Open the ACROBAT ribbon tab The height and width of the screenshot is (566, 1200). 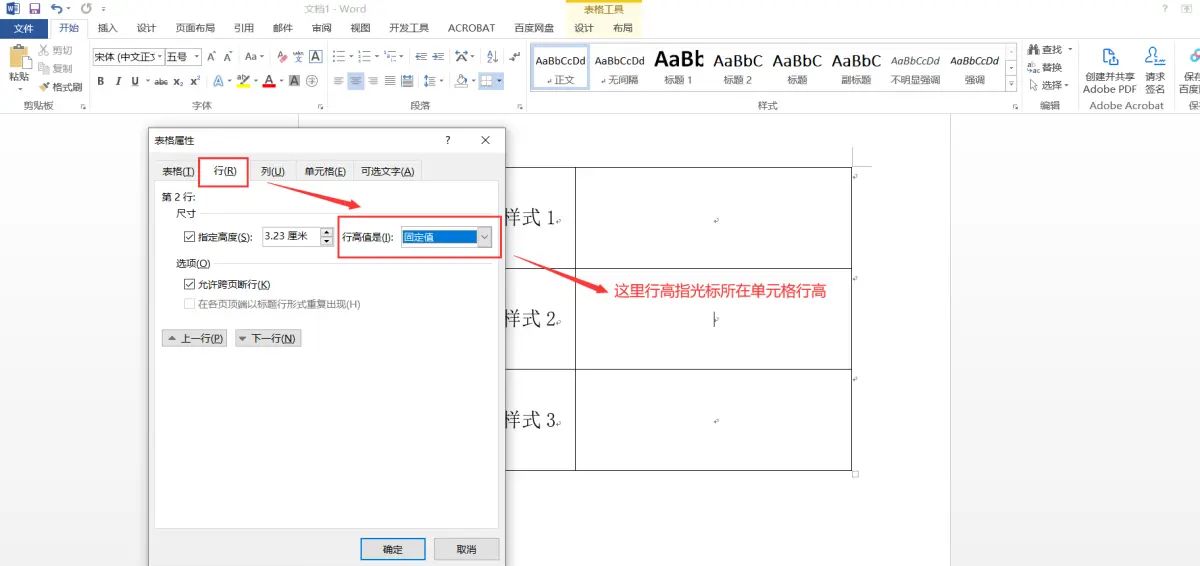tap(472, 28)
